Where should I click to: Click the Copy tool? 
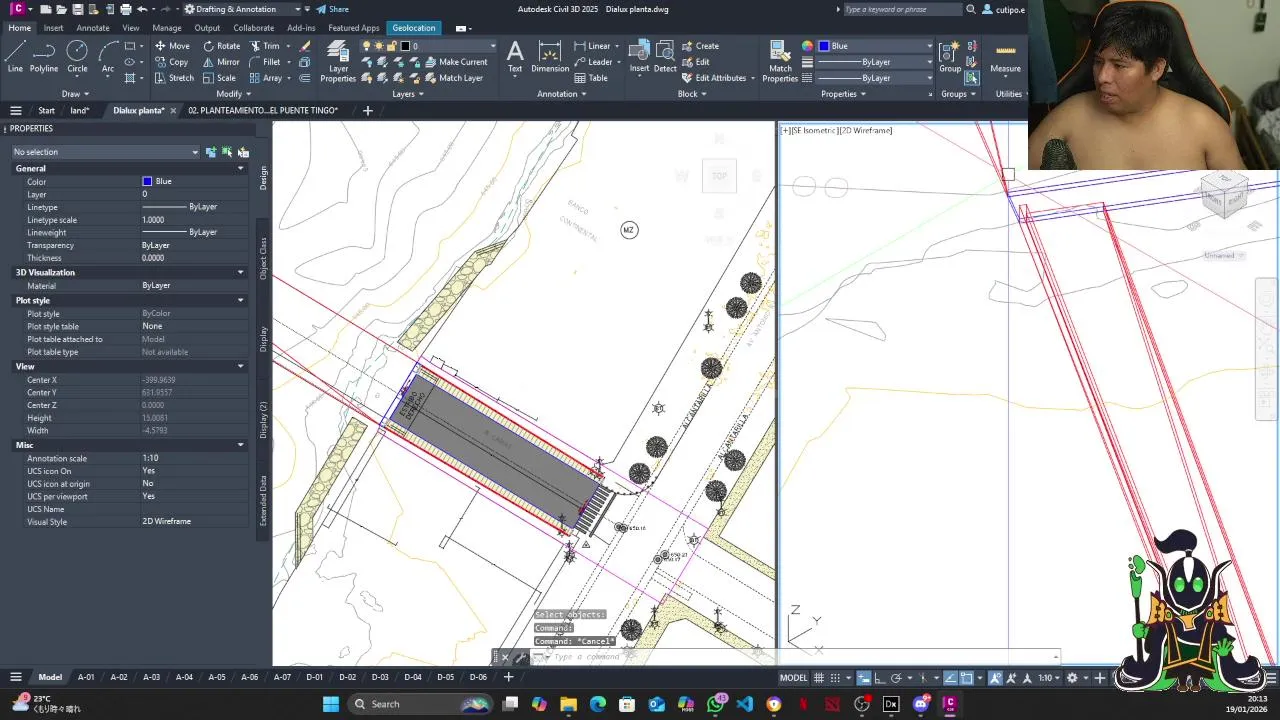point(171,62)
